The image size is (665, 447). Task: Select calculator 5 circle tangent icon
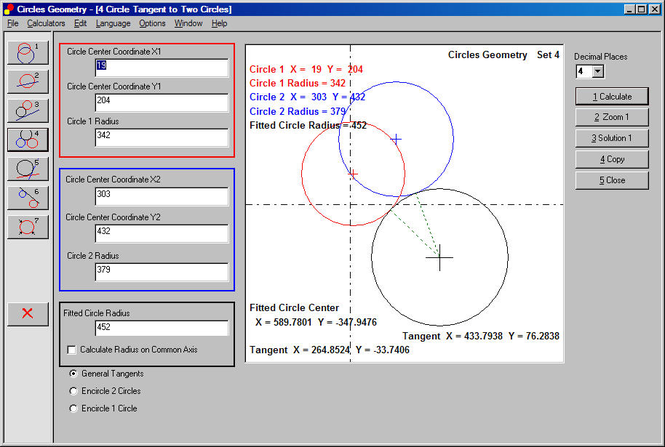(x=28, y=168)
